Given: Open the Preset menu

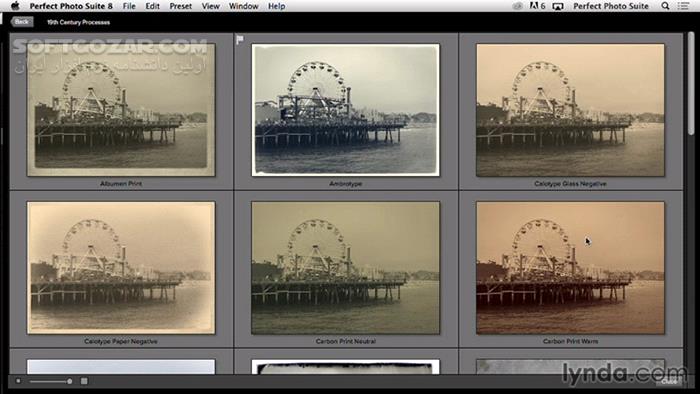Looking at the screenshot, I should (180, 6).
